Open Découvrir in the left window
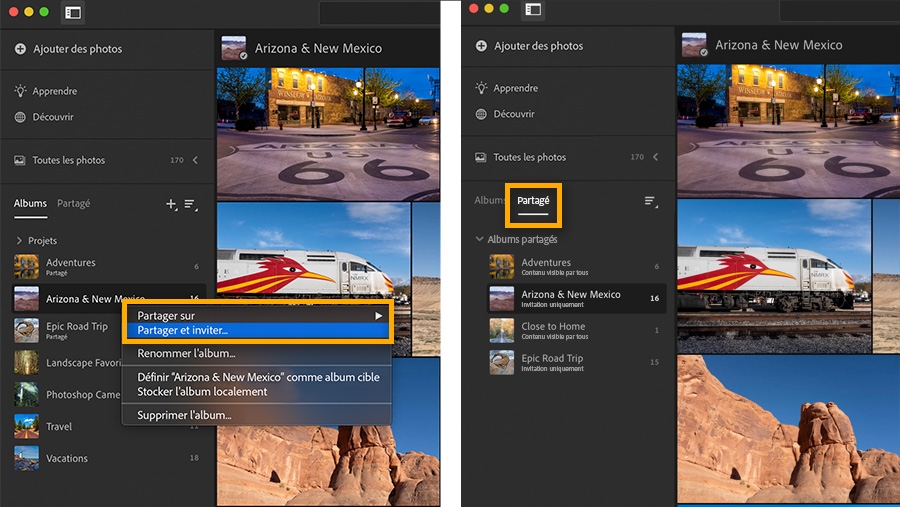Image resolution: width=900 pixels, height=507 pixels. pos(44,117)
